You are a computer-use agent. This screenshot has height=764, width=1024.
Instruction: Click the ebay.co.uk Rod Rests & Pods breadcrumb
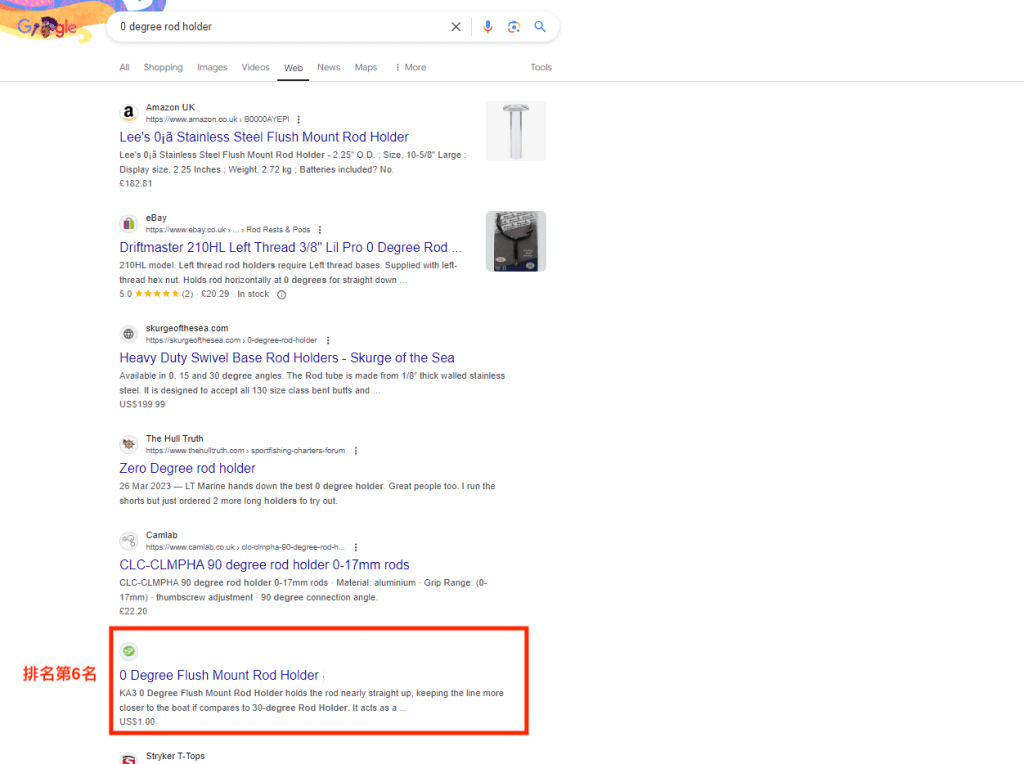(x=228, y=230)
